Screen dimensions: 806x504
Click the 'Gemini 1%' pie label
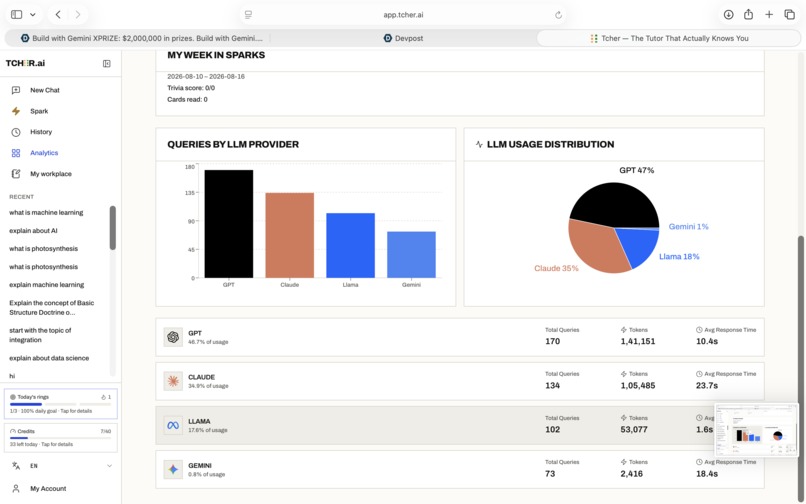(688, 226)
